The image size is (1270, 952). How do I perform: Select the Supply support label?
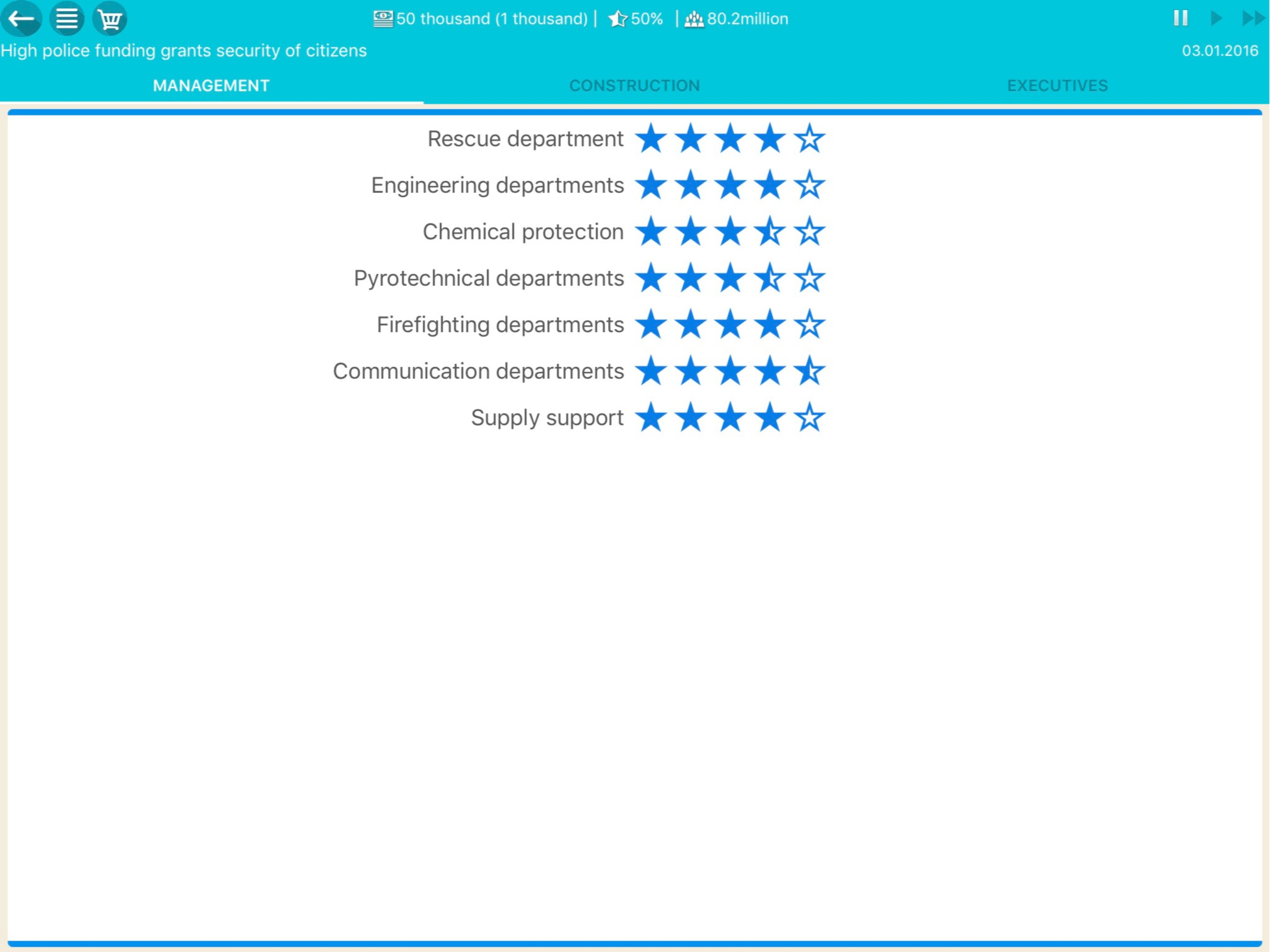click(x=547, y=418)
